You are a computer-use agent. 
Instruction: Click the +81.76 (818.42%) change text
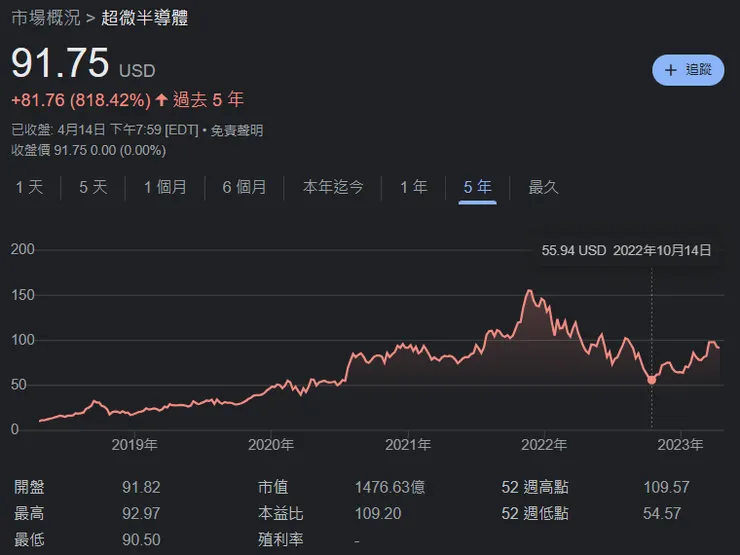coord(81,100)
